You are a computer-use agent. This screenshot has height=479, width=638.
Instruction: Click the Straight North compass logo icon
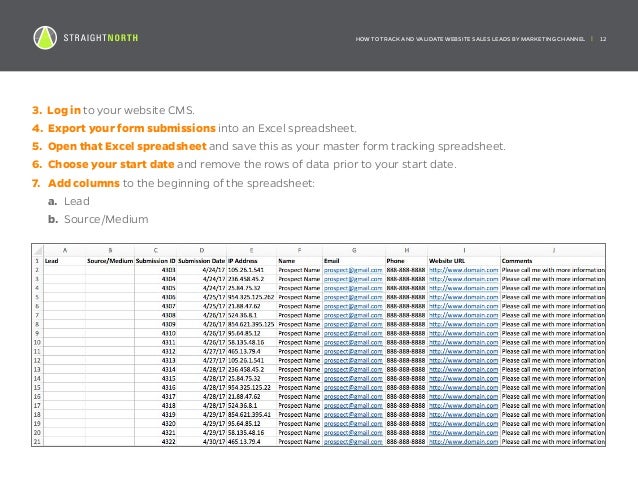(45, 38)
